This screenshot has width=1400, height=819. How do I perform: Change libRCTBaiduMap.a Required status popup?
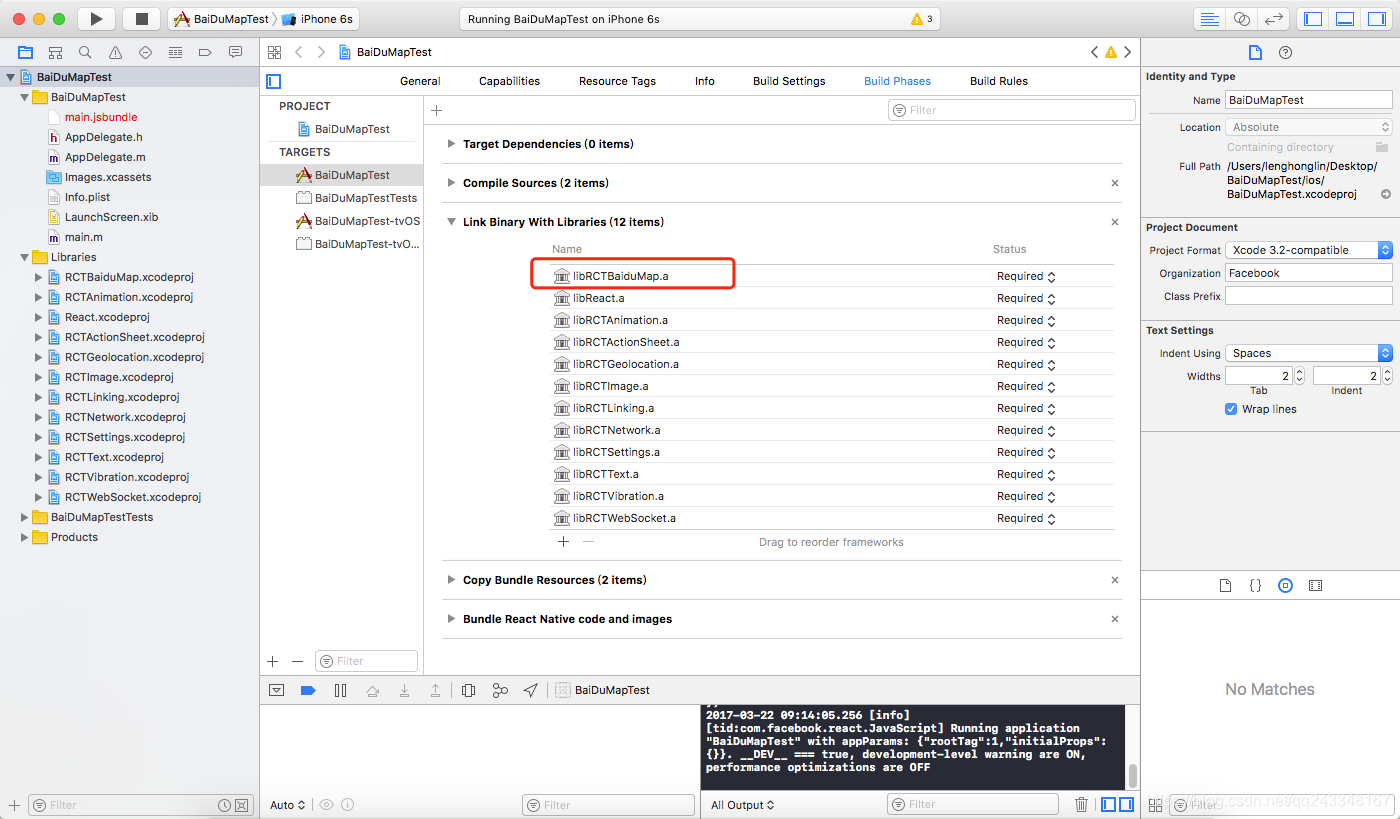pos(1026,277)
